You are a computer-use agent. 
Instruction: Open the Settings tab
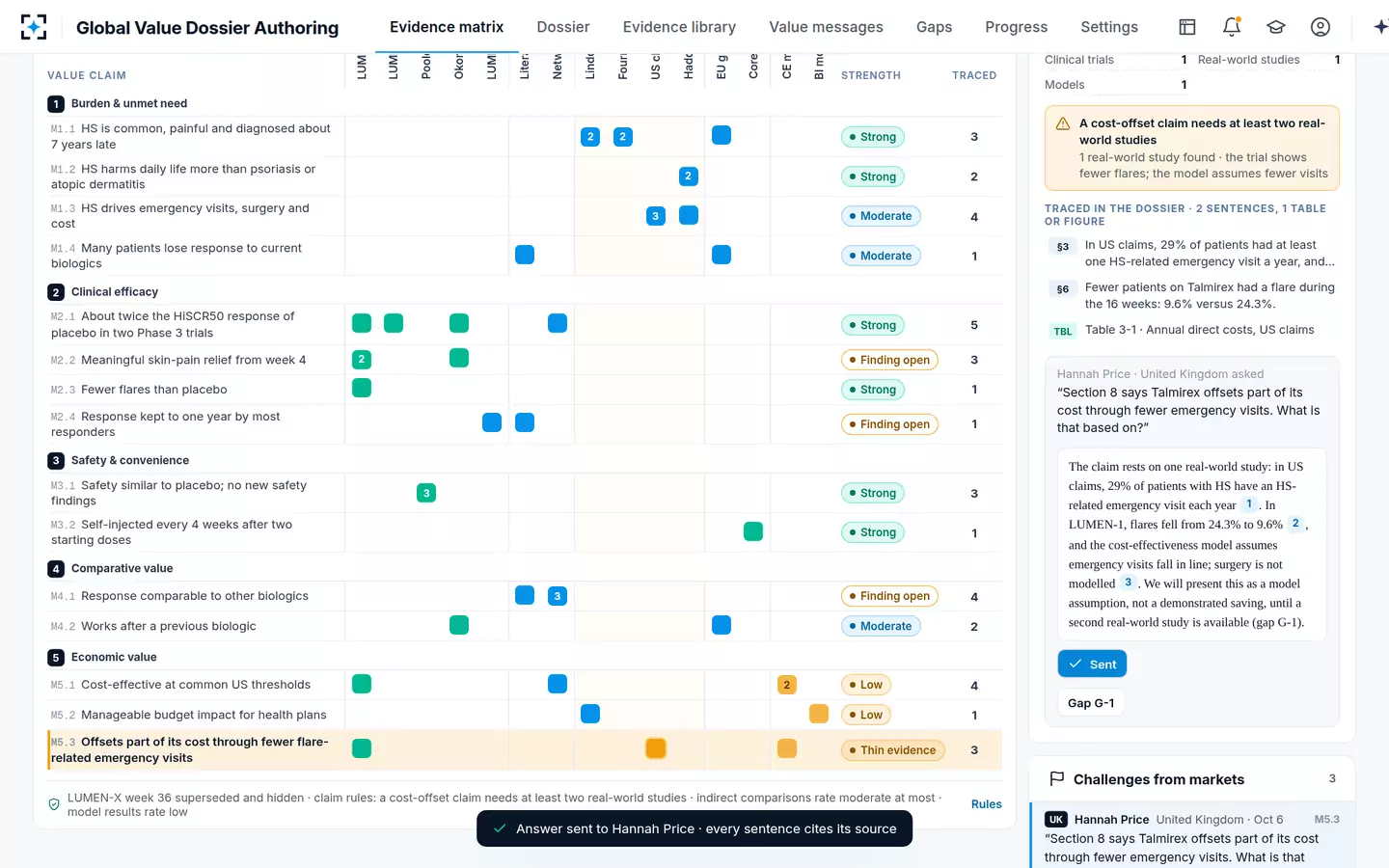point(1109,27)
